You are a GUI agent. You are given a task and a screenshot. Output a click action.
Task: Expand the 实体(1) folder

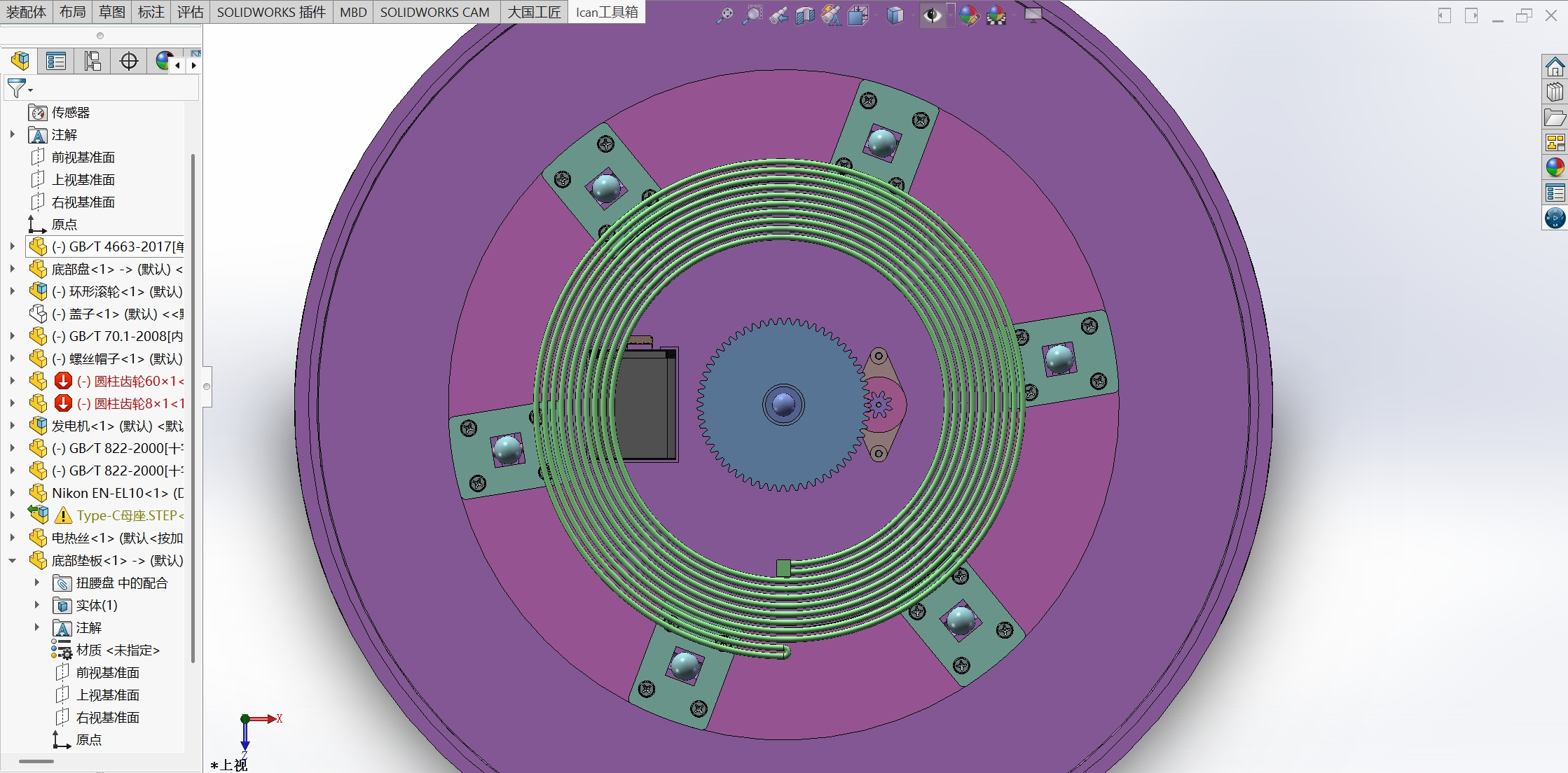coord(37,605)
